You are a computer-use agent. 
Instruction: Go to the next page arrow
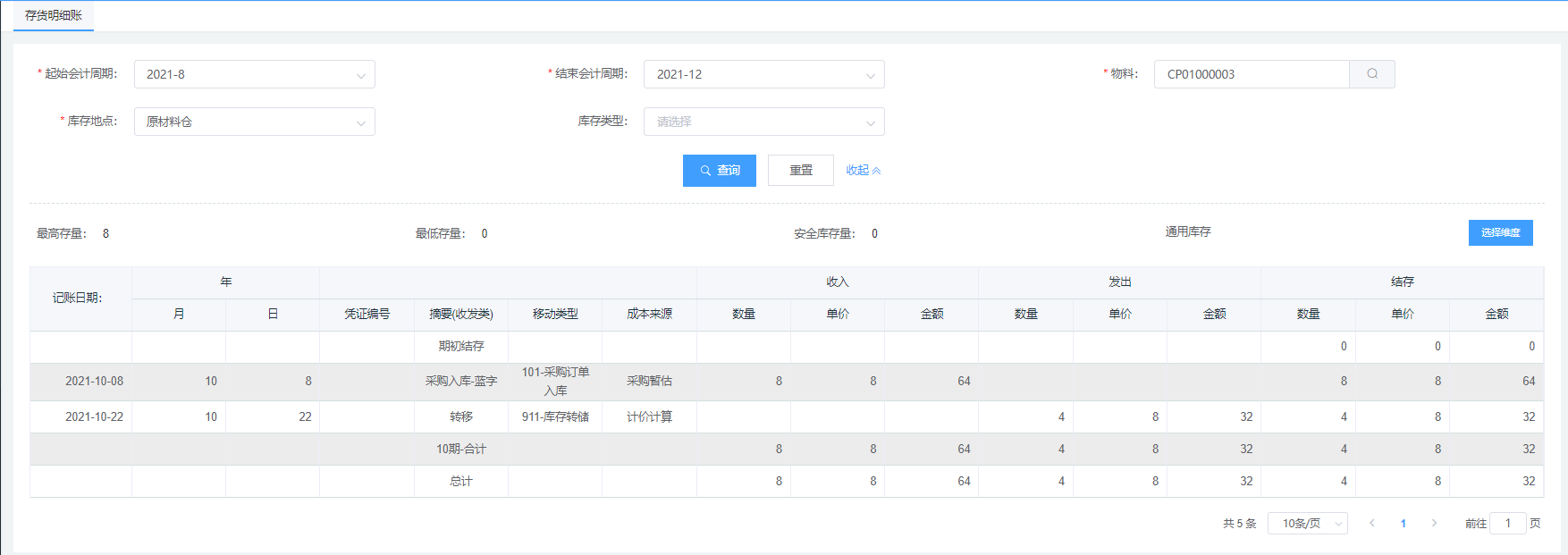pyautogui.click(x=1434, y=523)
